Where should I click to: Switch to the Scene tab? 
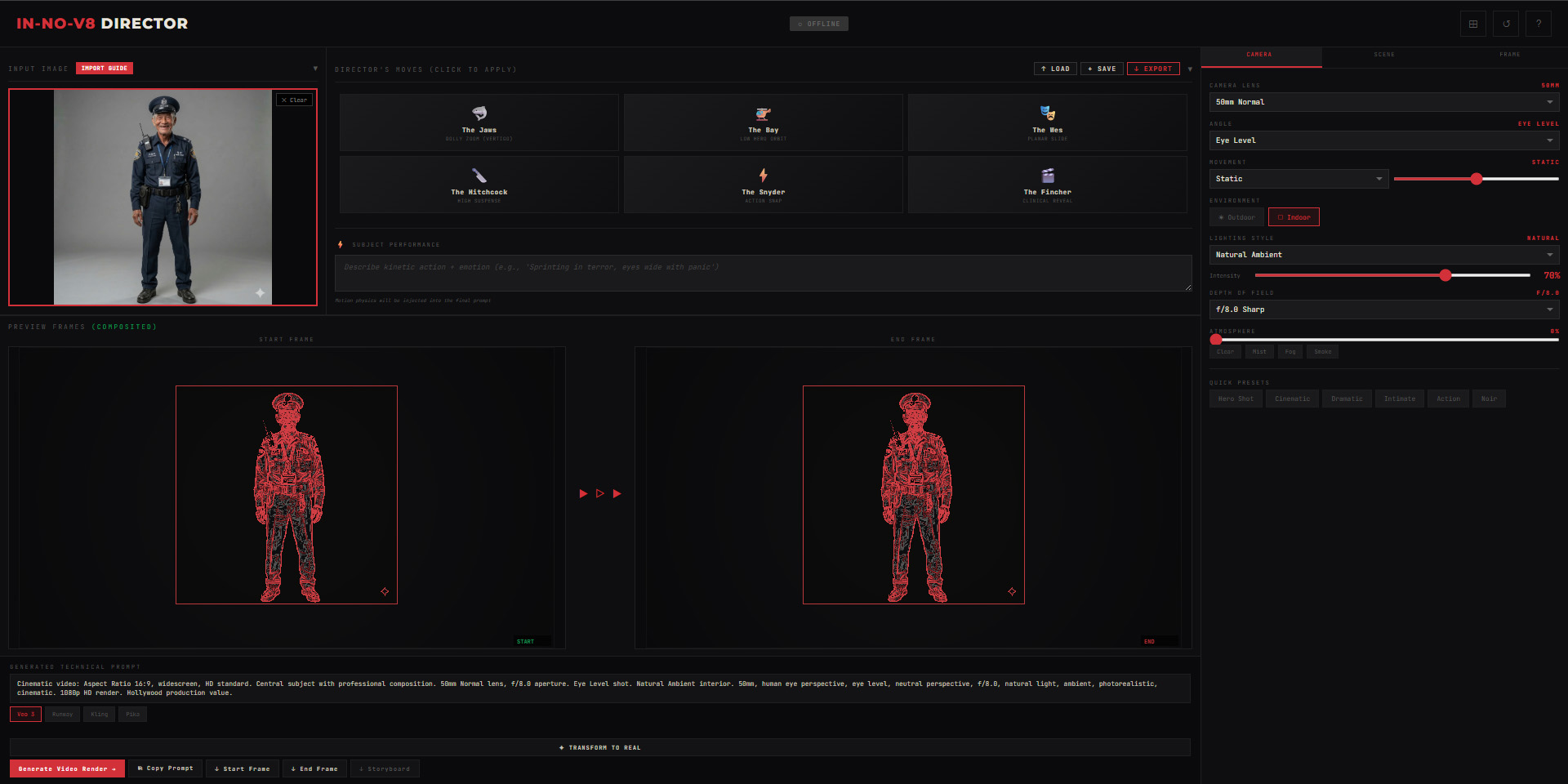pyautogui.click(x=1383, y=55)
